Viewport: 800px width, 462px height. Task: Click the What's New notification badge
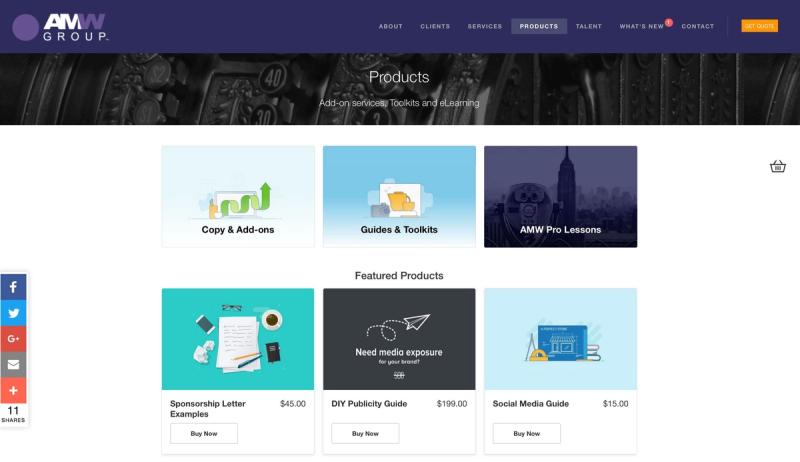click(669, 22)
